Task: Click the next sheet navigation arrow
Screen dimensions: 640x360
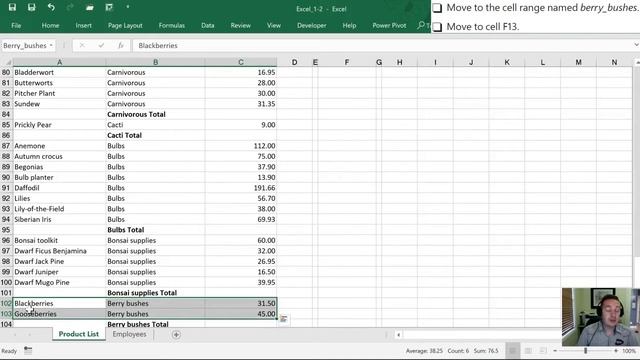Action: (x=29, y=335)
